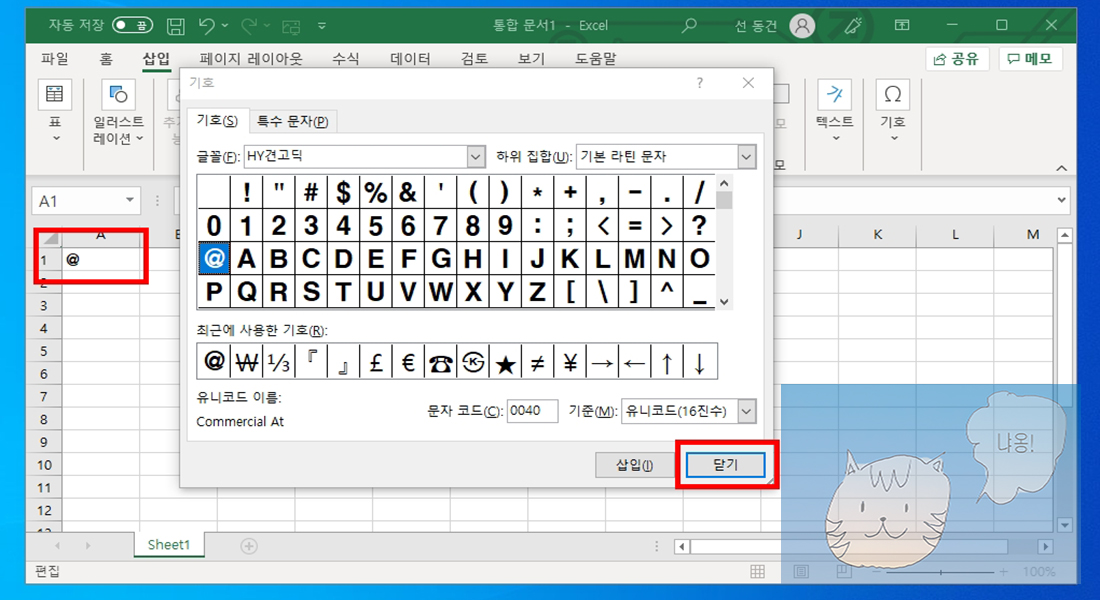Click the 닫기 close button
1100x600 pixels.
point(725,465)
